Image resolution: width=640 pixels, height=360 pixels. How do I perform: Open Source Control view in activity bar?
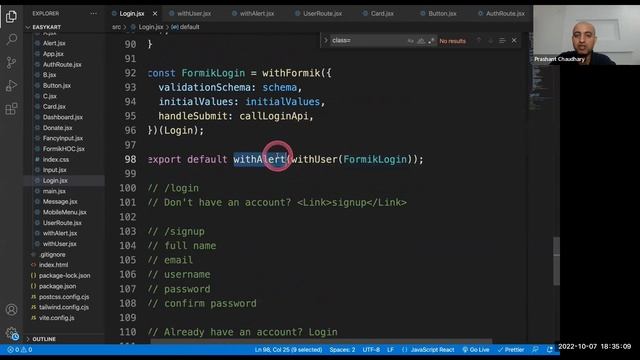[11, 62]
